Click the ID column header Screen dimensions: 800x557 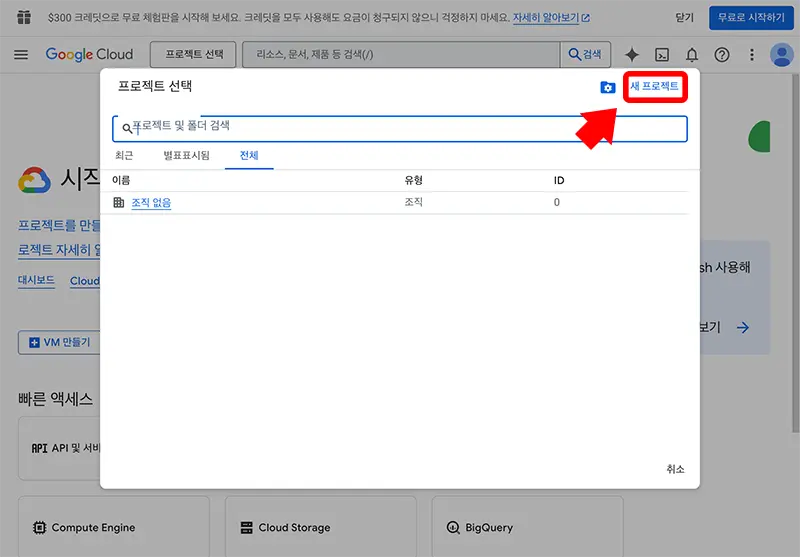559,181
